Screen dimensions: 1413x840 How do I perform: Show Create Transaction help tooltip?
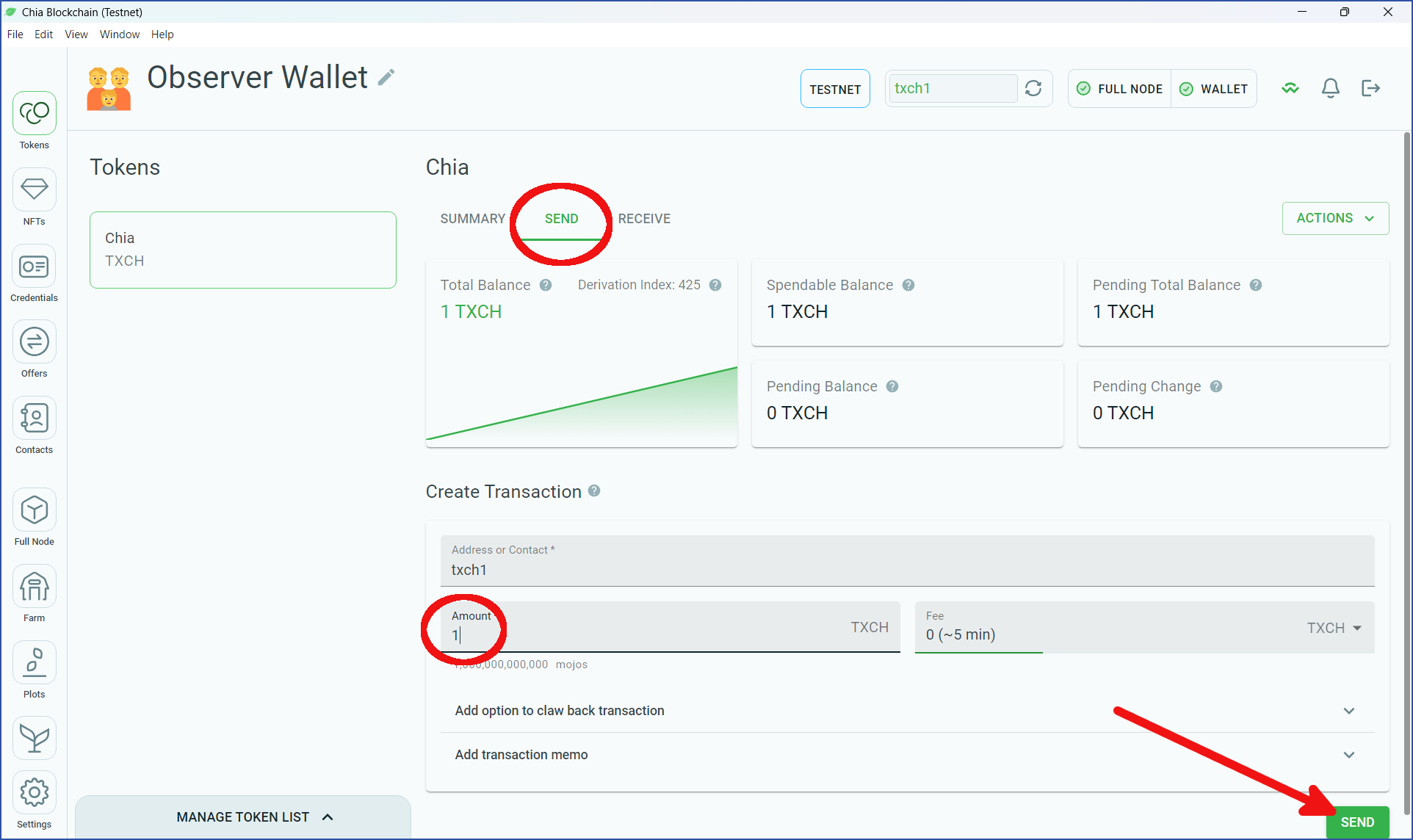[594, 490]
